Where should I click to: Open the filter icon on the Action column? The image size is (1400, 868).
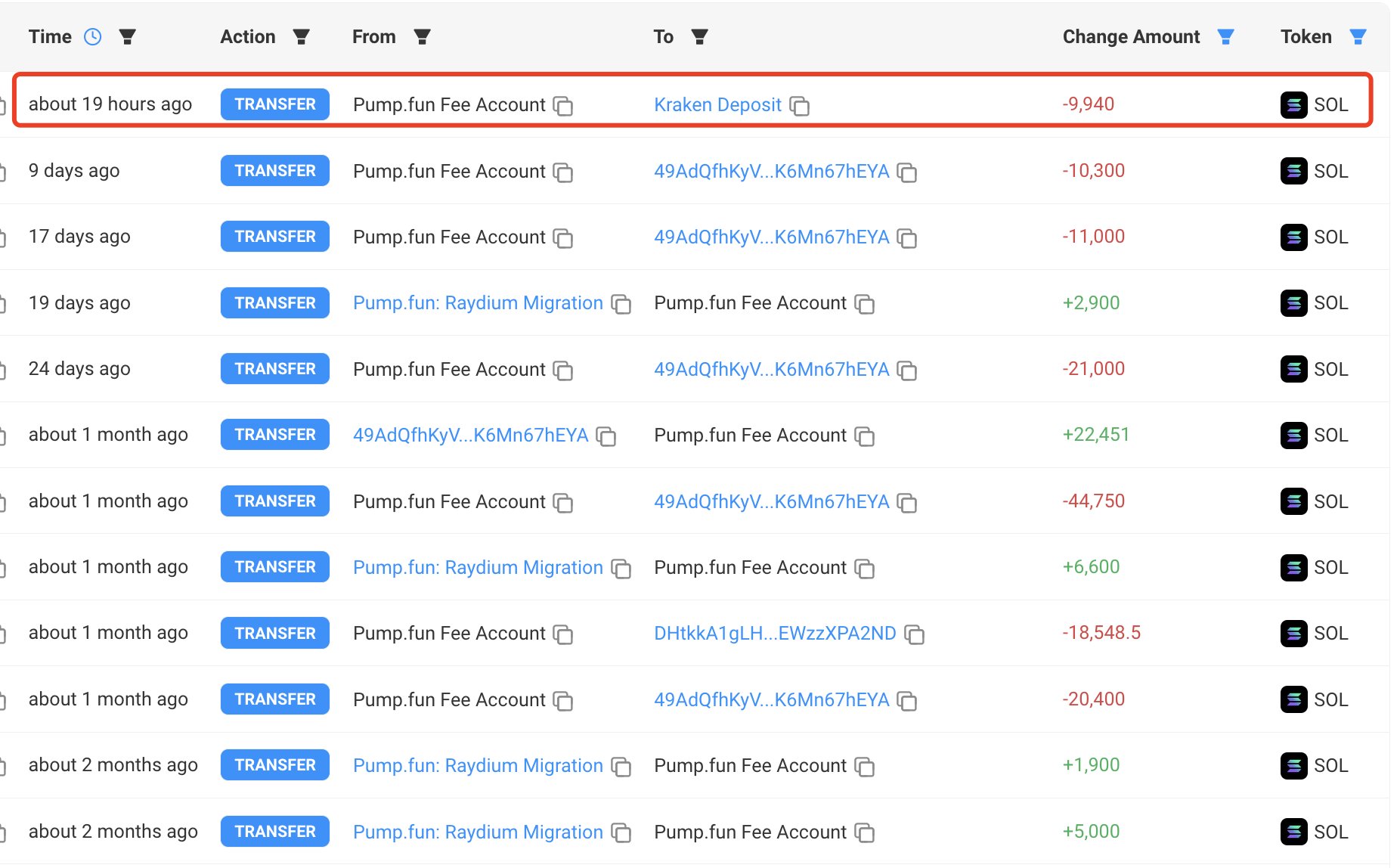point(301,36)
